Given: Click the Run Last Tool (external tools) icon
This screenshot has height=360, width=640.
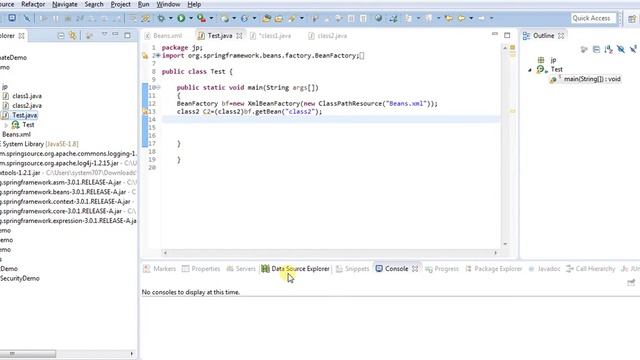Looking at the screenshot, I should 201,18.
